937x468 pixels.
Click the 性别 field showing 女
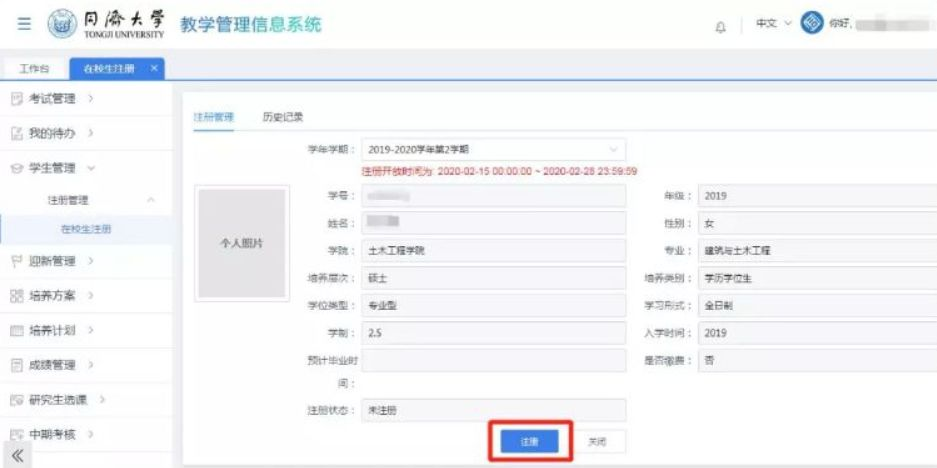coord(817,224)
